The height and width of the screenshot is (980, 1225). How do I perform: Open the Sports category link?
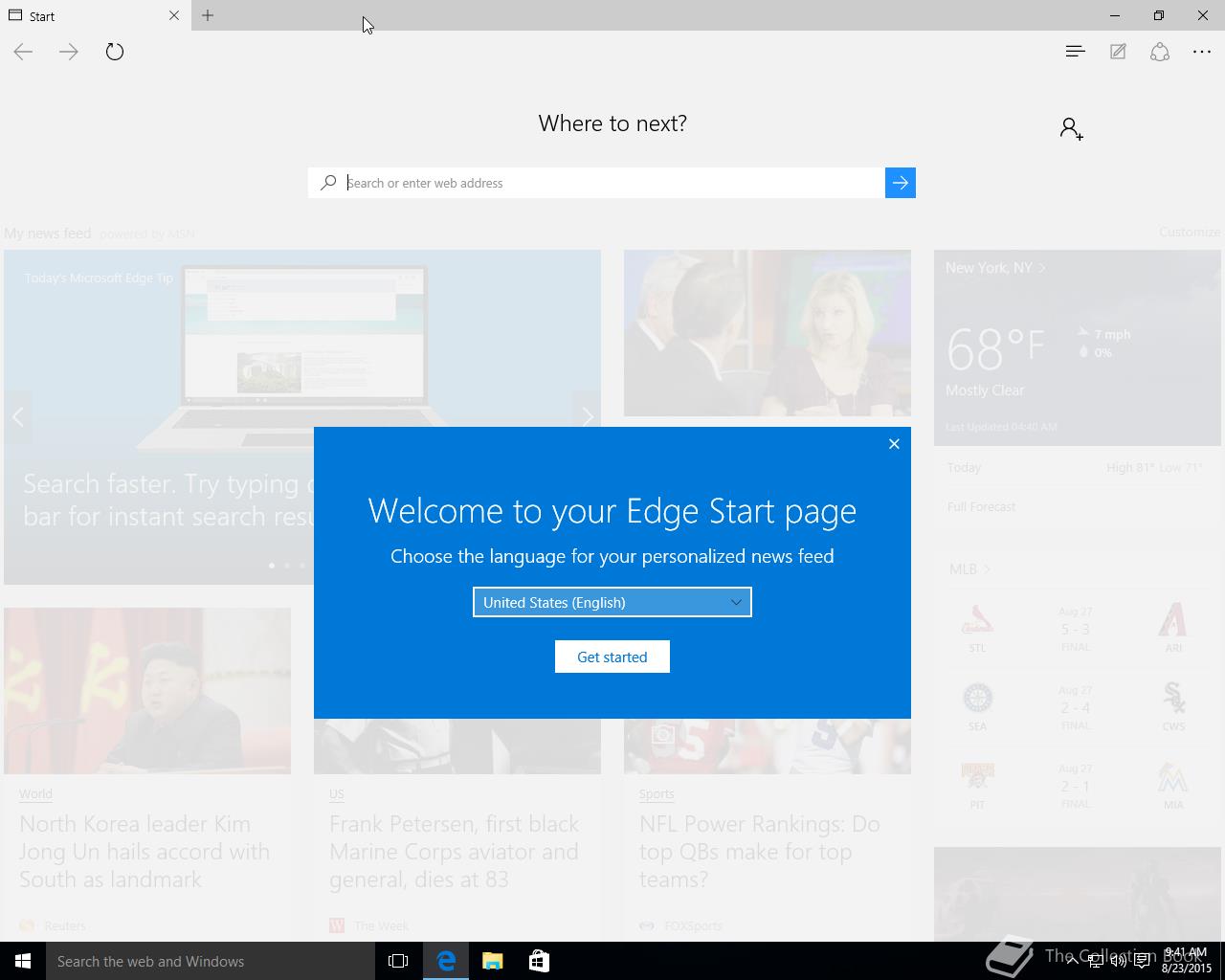pos(657,793)
